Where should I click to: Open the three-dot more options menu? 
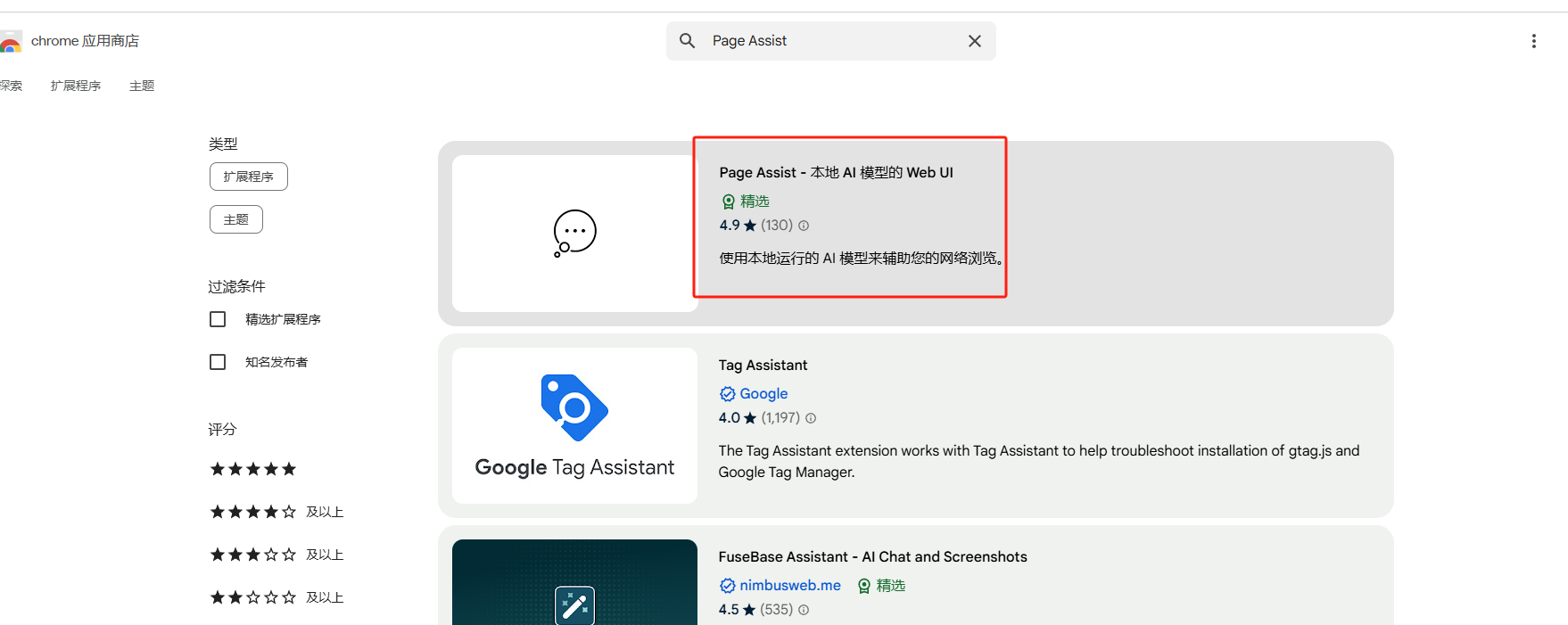1534,41
